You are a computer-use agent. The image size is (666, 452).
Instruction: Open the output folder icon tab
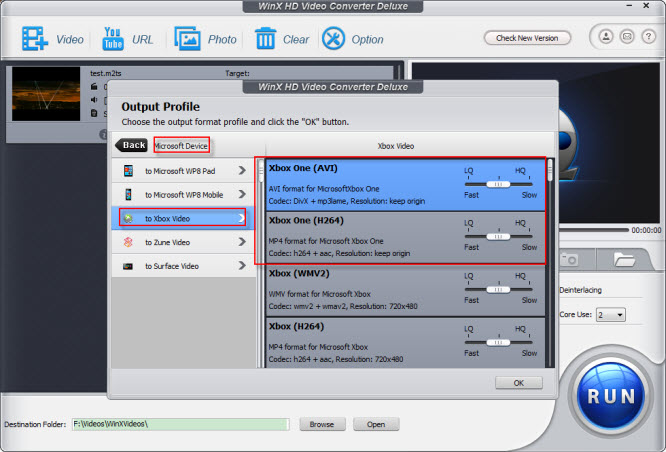click(x=624, y=259)
